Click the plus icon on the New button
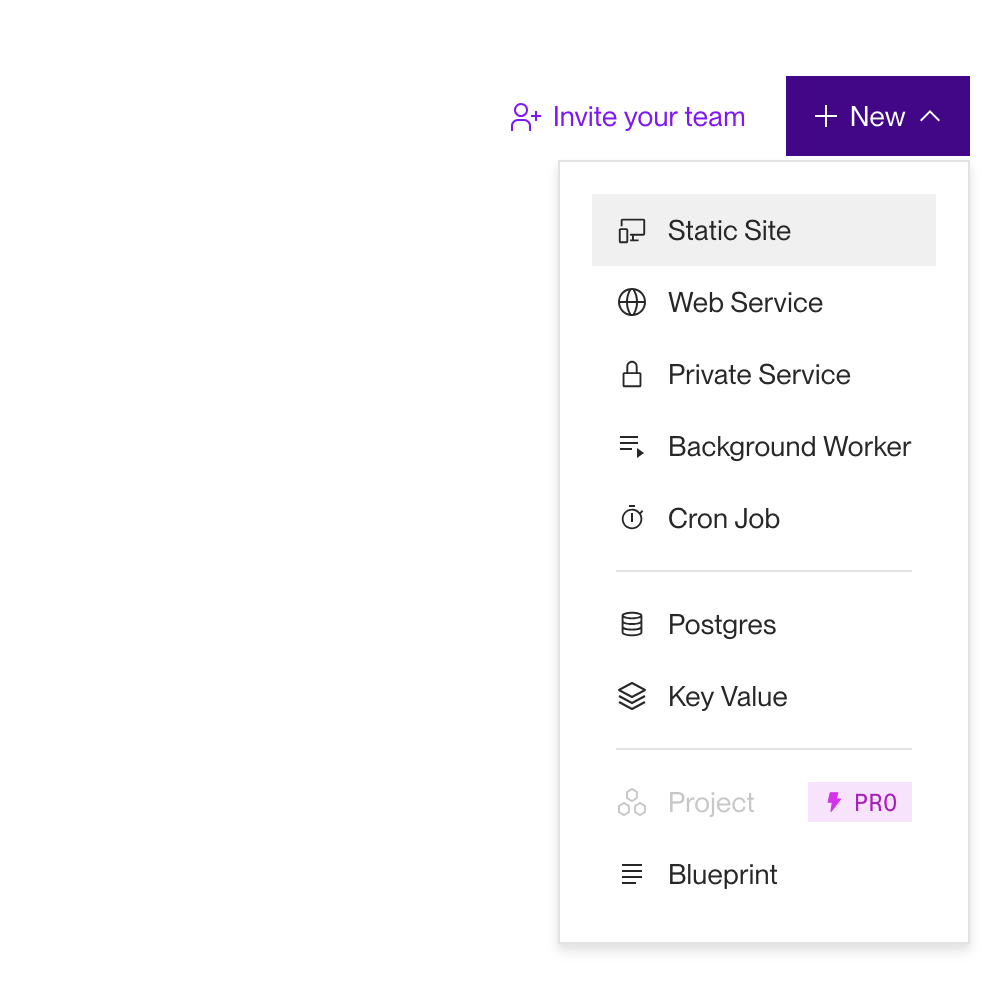1008x990 pixels. click(x=825, y=116)
